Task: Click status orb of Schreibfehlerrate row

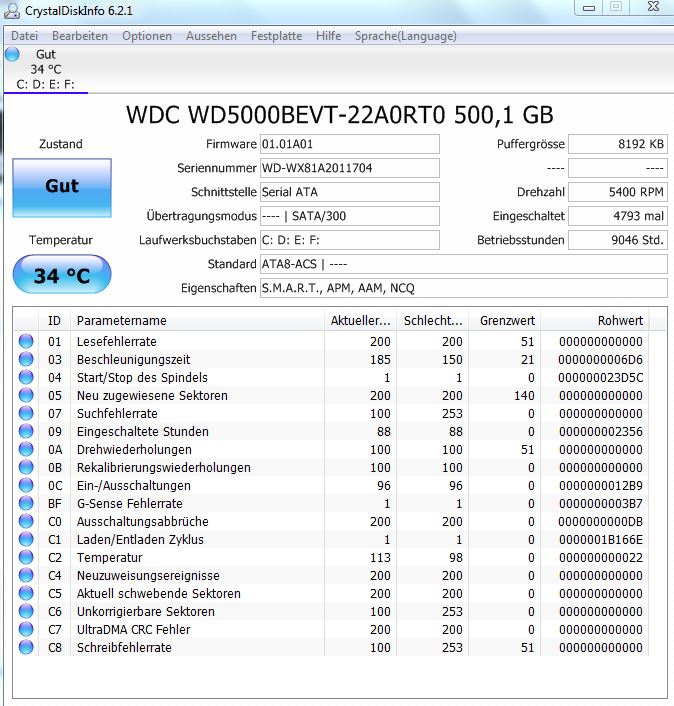Action: pyautogui.click(x=26, y=647)
